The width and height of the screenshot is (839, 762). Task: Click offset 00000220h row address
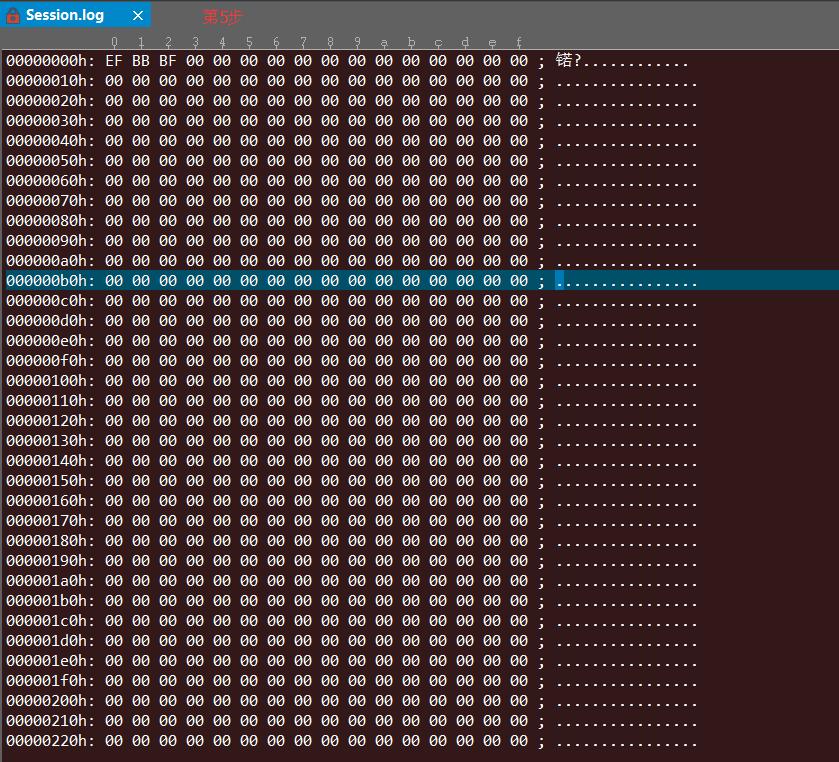click(50, 741)
